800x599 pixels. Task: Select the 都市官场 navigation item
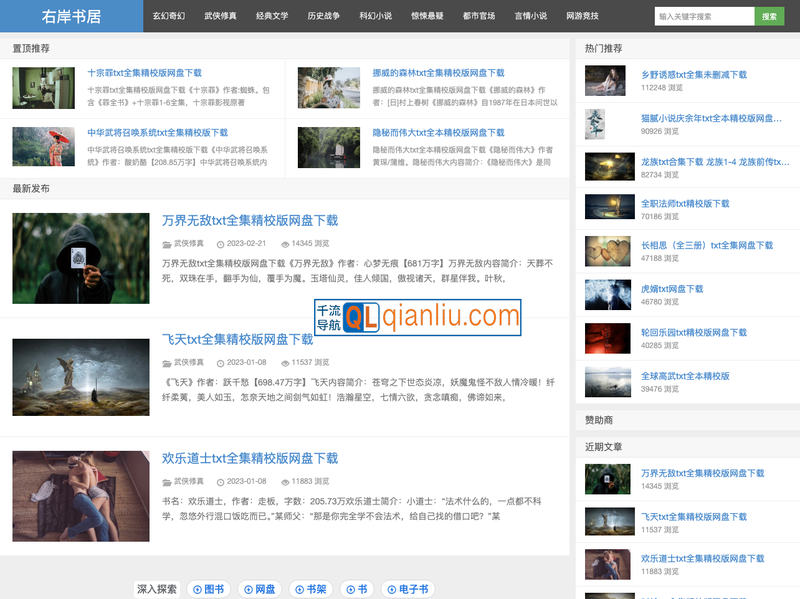coord(479,16)
